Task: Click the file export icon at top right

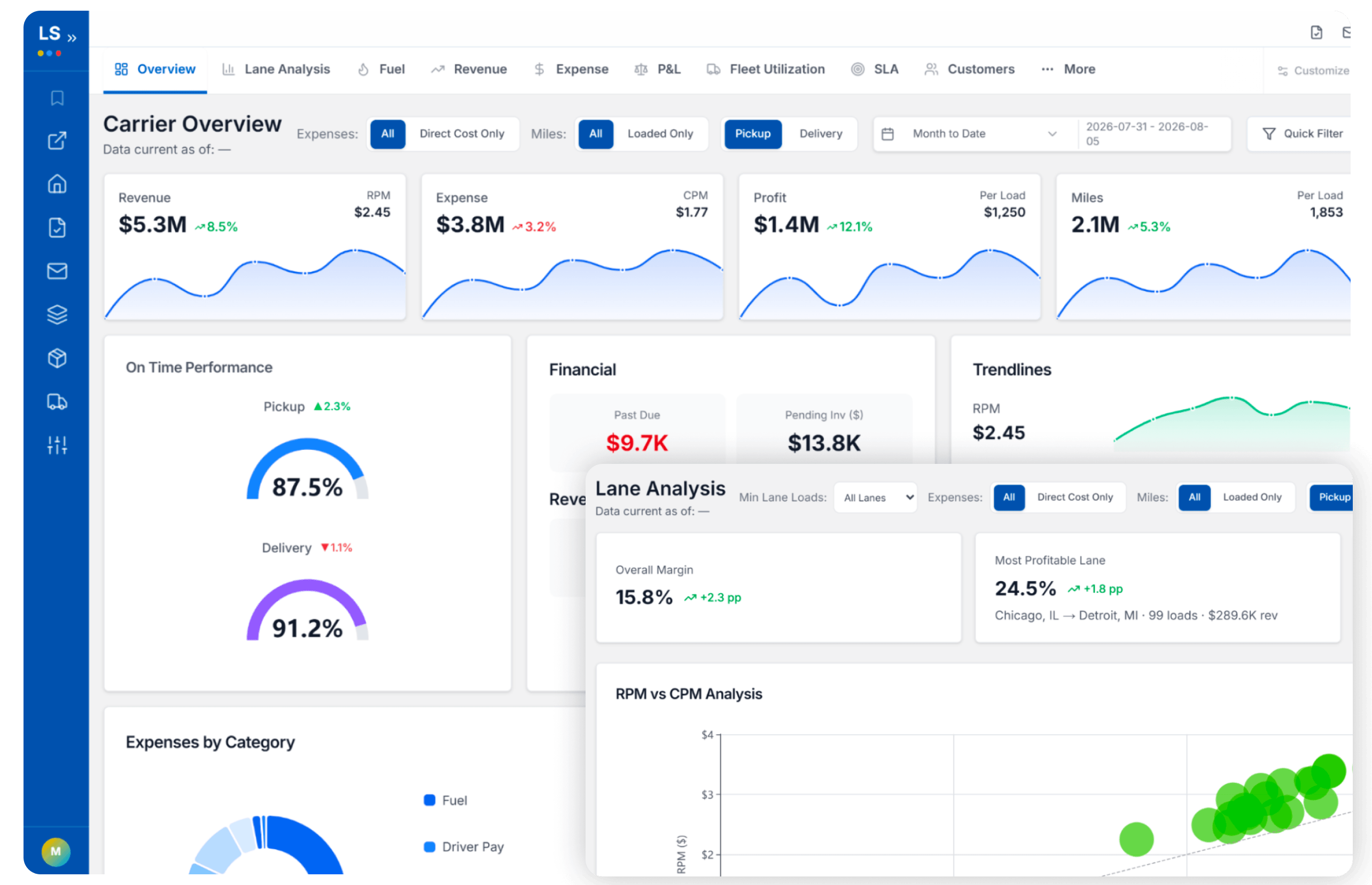Action: tap(1316, 32)
